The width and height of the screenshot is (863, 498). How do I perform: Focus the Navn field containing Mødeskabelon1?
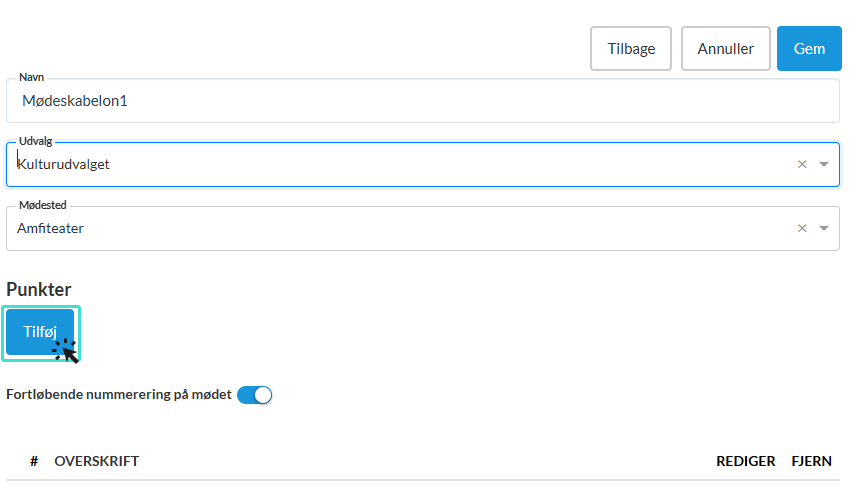click(422, 101)
